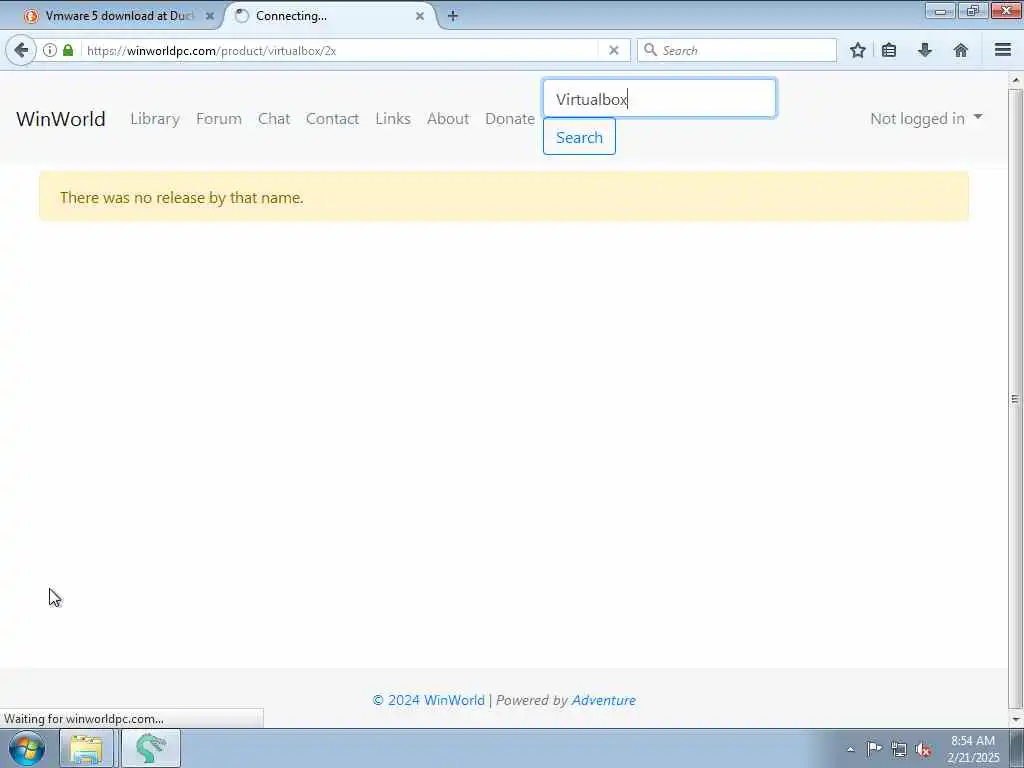Close the Vmware 5 download tab
The height and width of the screenshot is (768, 1024).
click(x=210, y=16)
